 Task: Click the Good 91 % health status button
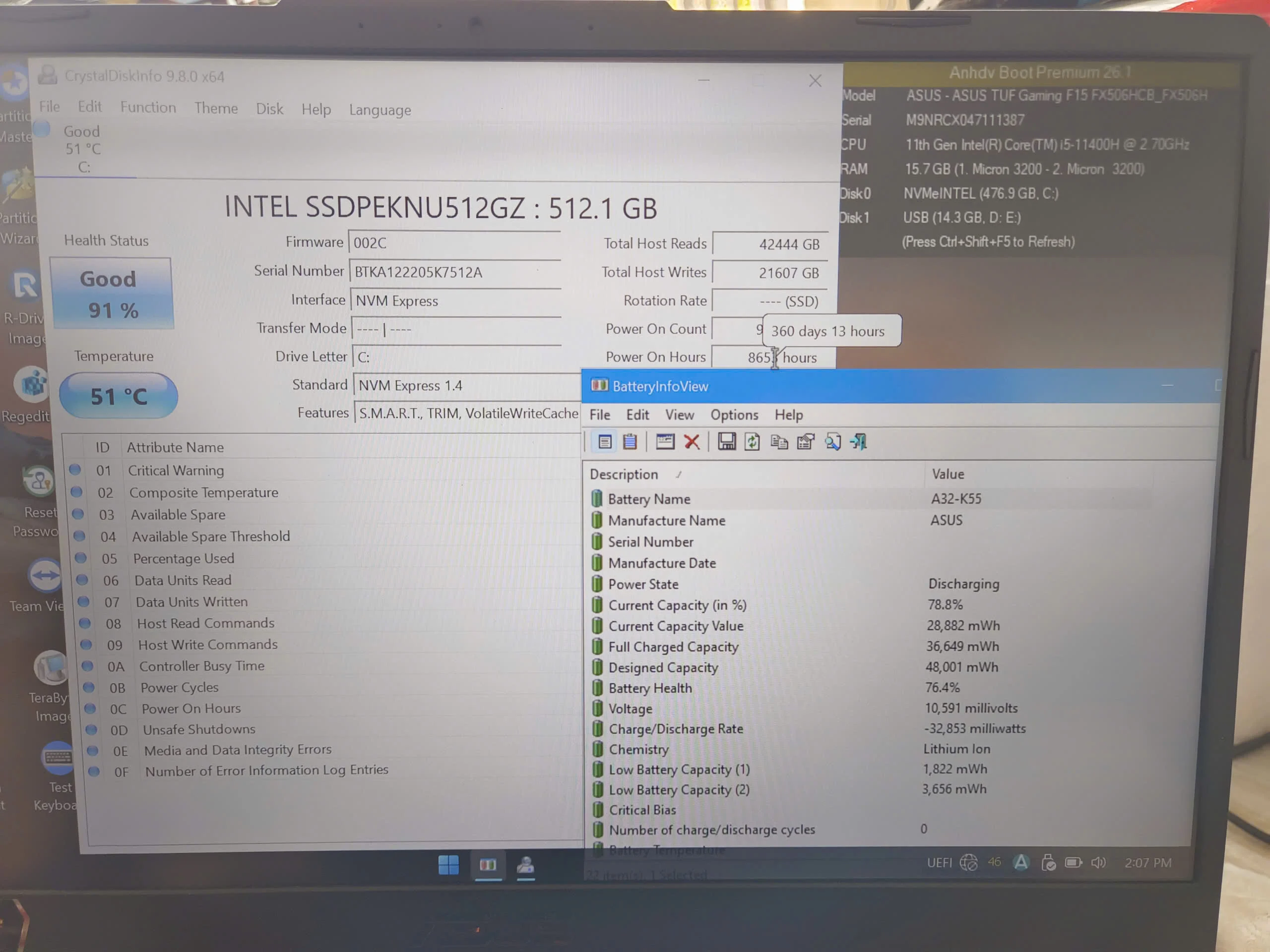click(112, 294)
